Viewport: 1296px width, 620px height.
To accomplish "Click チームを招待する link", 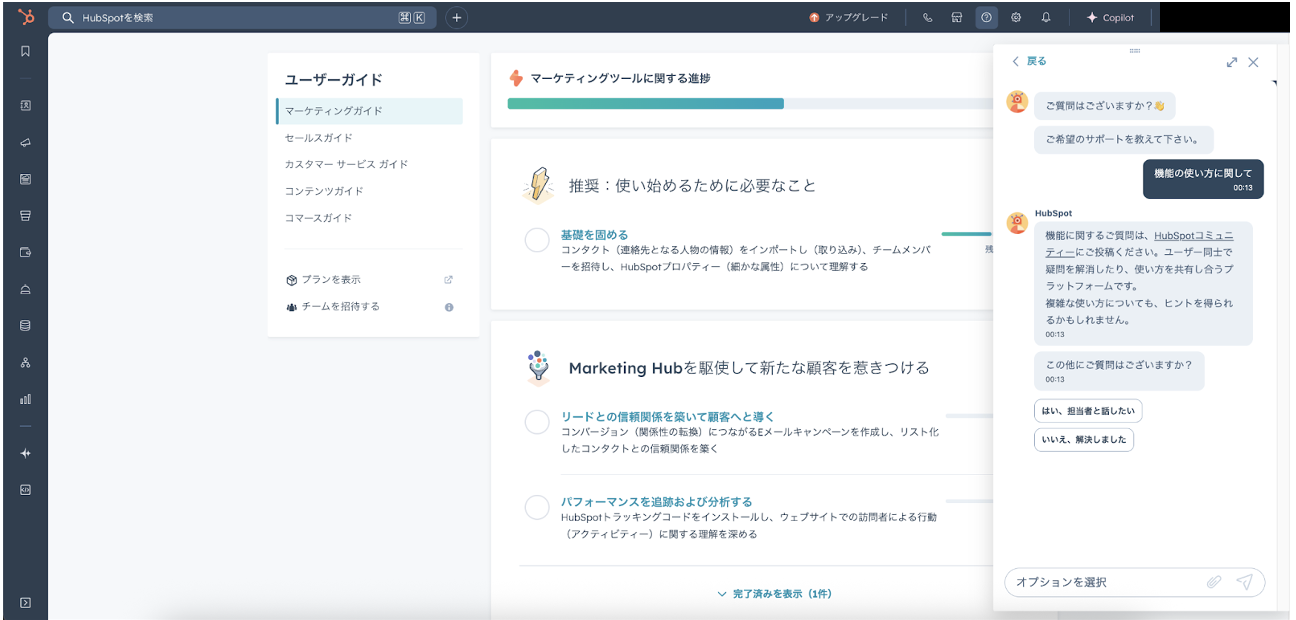I will pos(340,307).
